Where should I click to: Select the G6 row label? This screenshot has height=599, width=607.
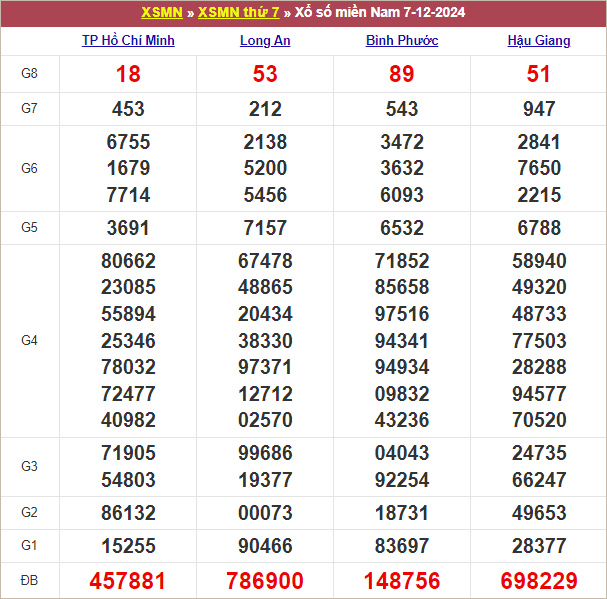(29, 168)
